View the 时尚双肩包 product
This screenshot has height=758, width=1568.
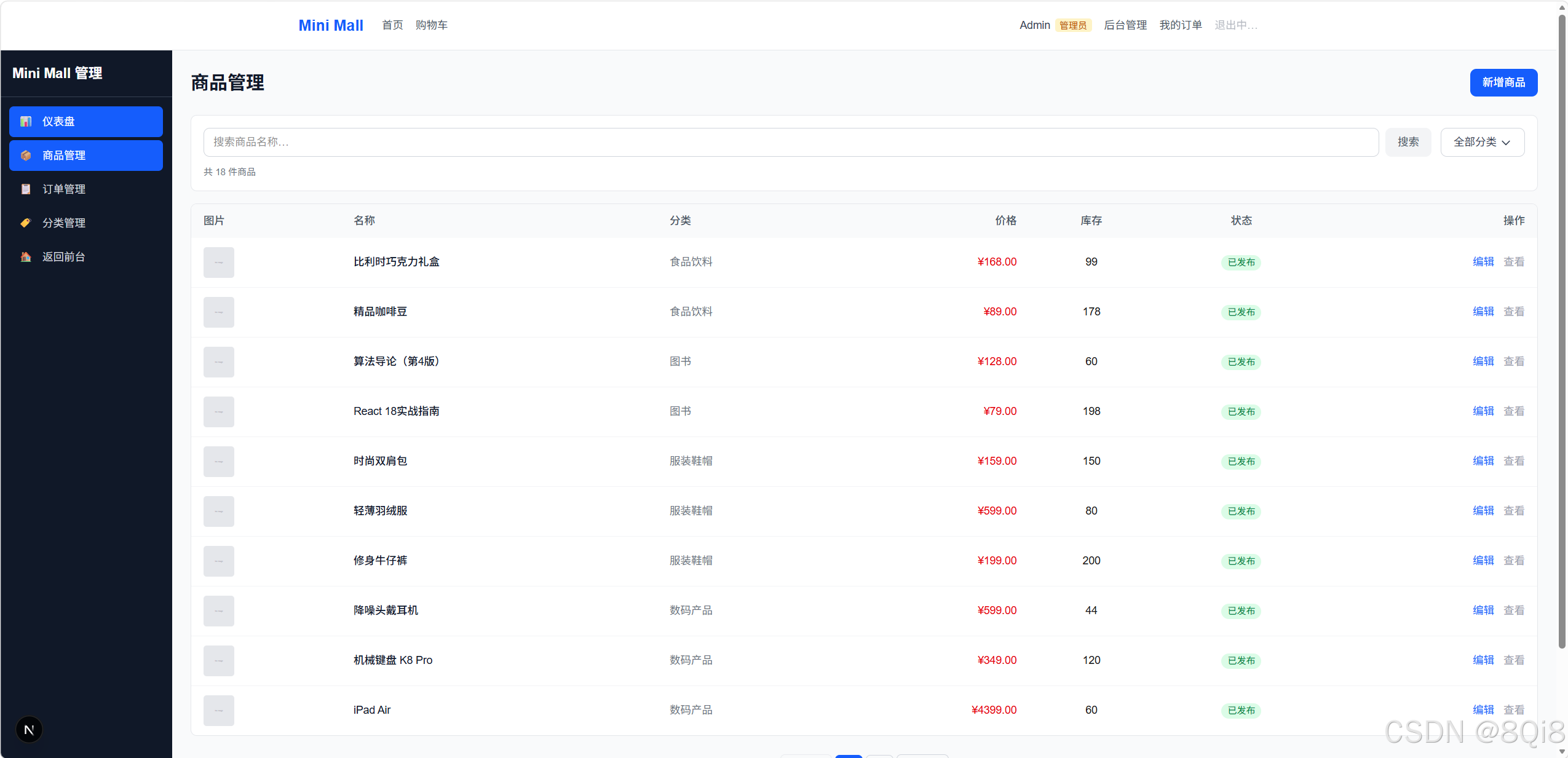(1514, 461)
